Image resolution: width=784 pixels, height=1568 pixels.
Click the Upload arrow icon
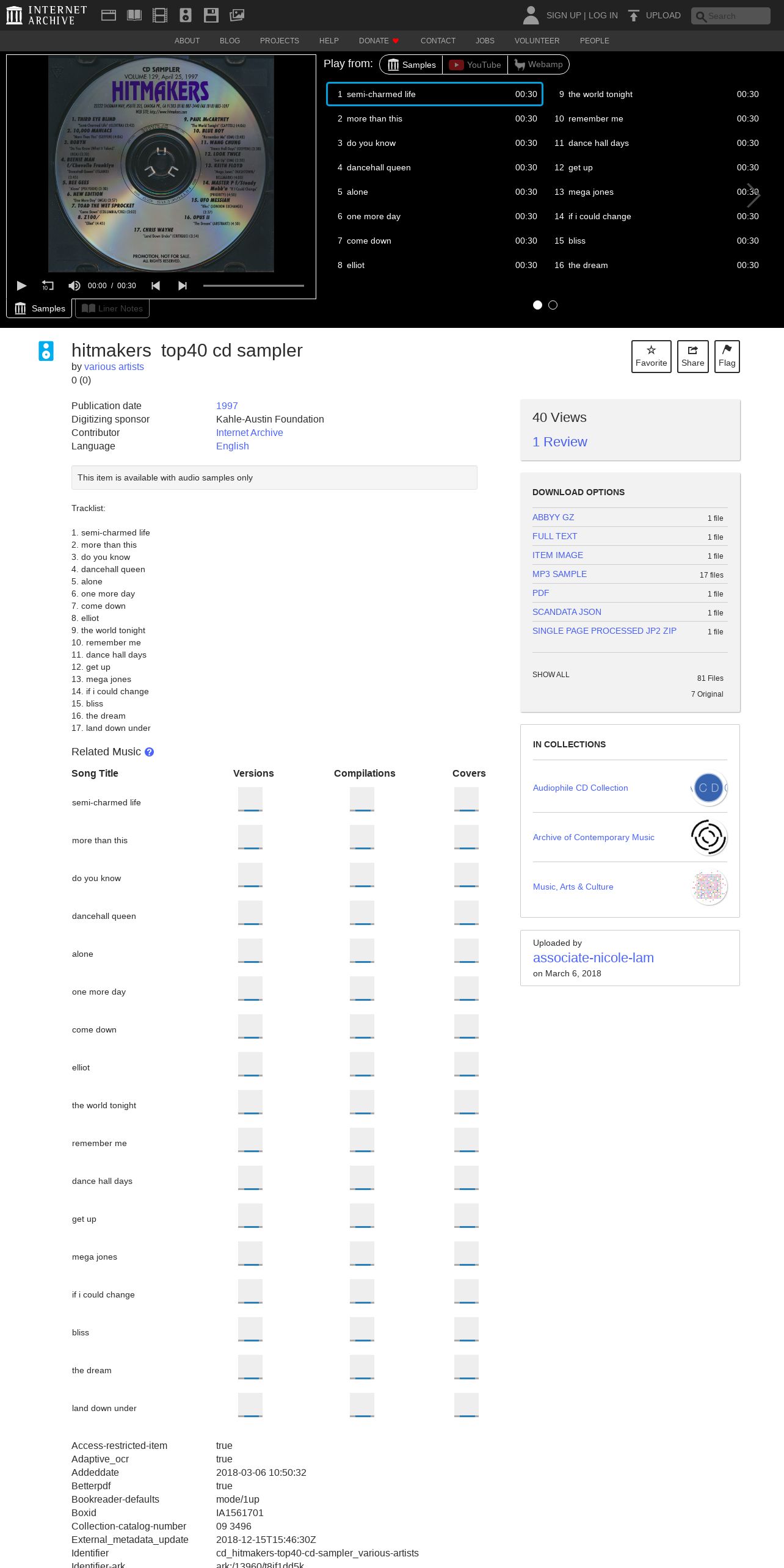pos(634,15)
